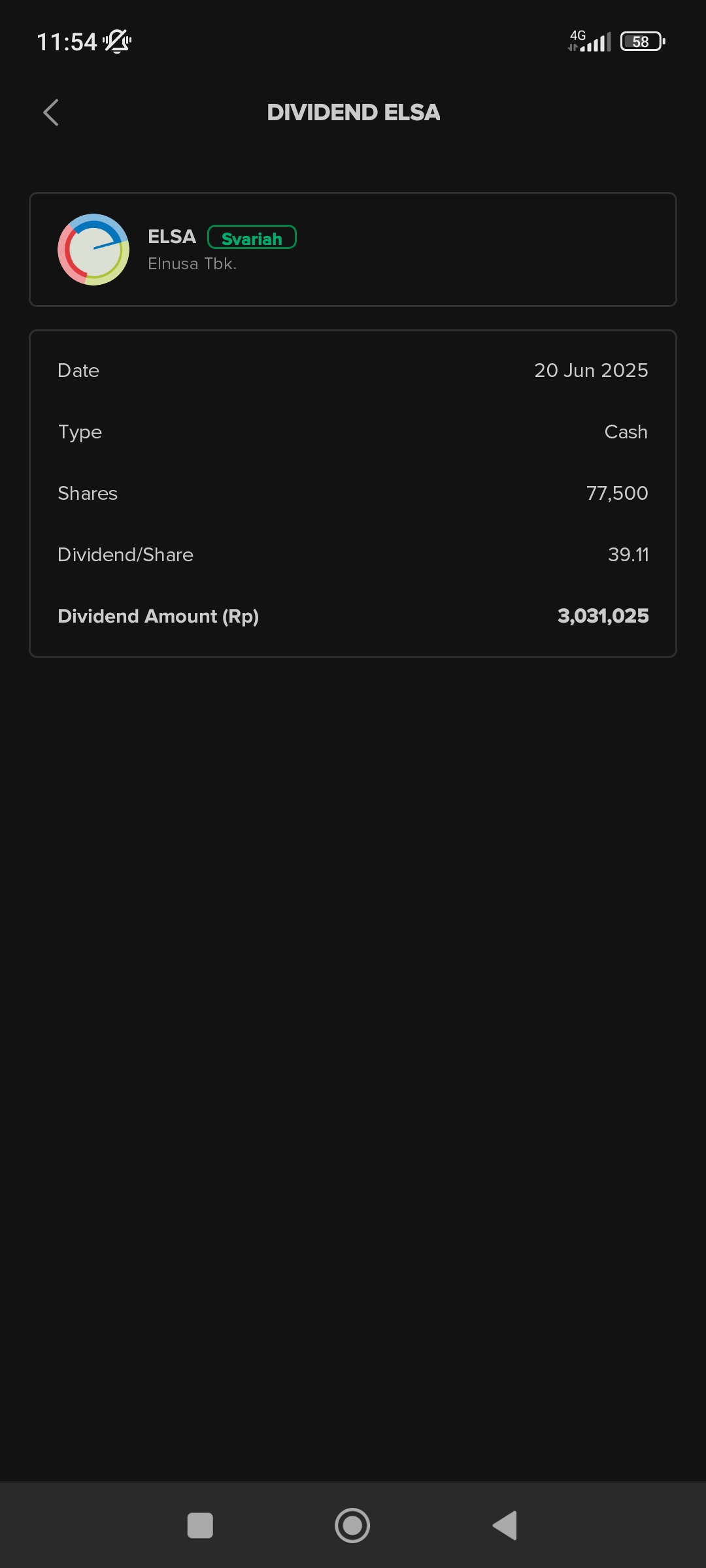Tap the Android recent apps square button
The height and width of the screenshot is (1568, 706).
pyautogui.click(x=200, y=1526)
